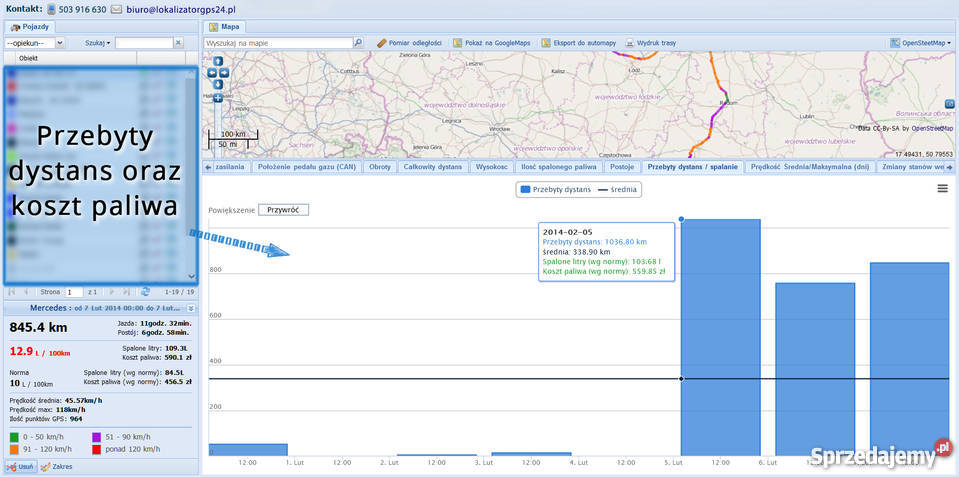
Task: Select Przebyty dystans / spalanie tab
Action: pyautogui.click(x=693, y=166)
